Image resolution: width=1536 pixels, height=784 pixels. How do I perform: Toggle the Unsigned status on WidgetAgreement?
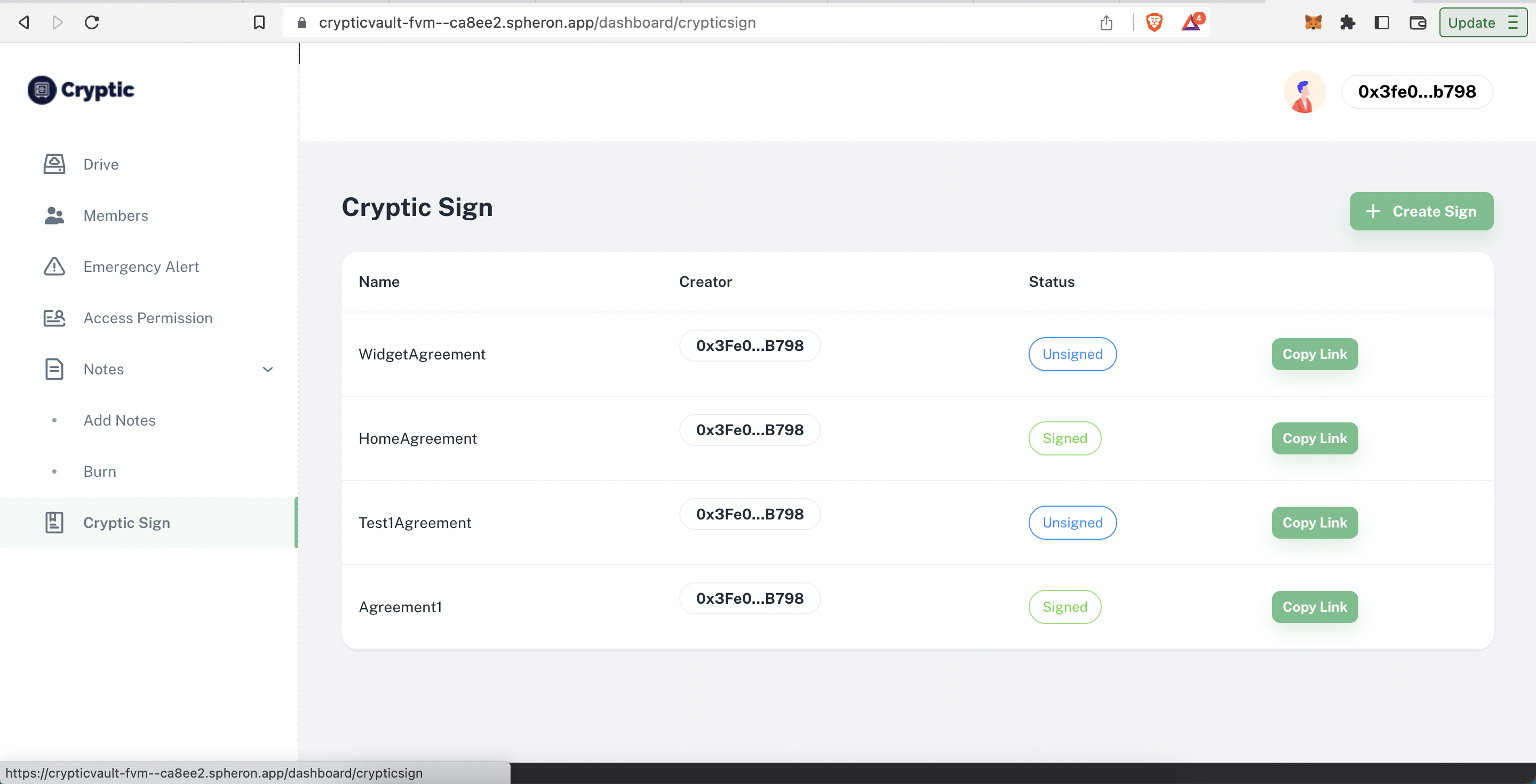coord(1072,353)
